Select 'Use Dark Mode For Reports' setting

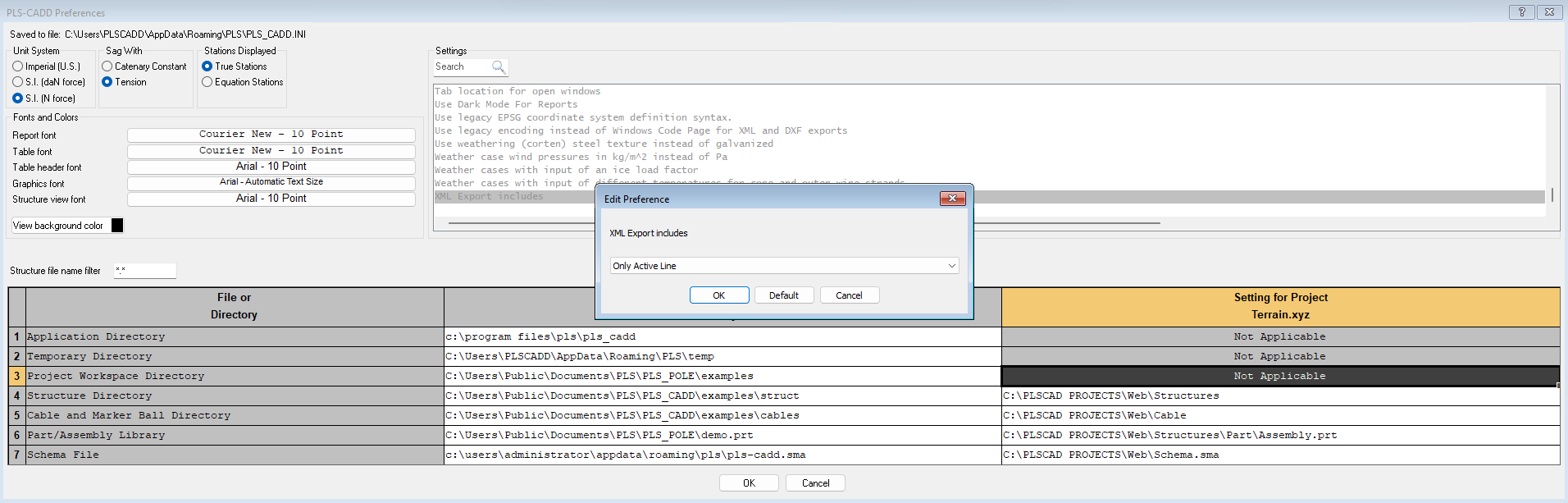click(x=506, y=104)
